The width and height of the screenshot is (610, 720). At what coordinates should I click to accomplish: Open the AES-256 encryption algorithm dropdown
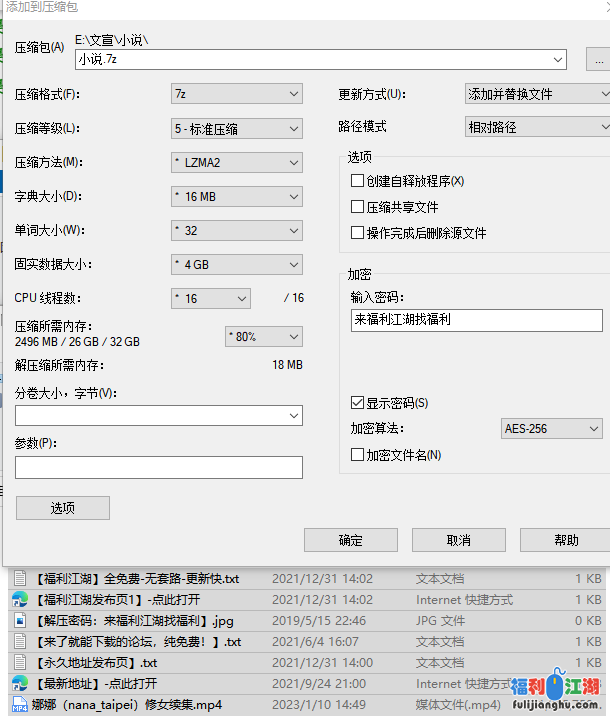pos(551,429)
